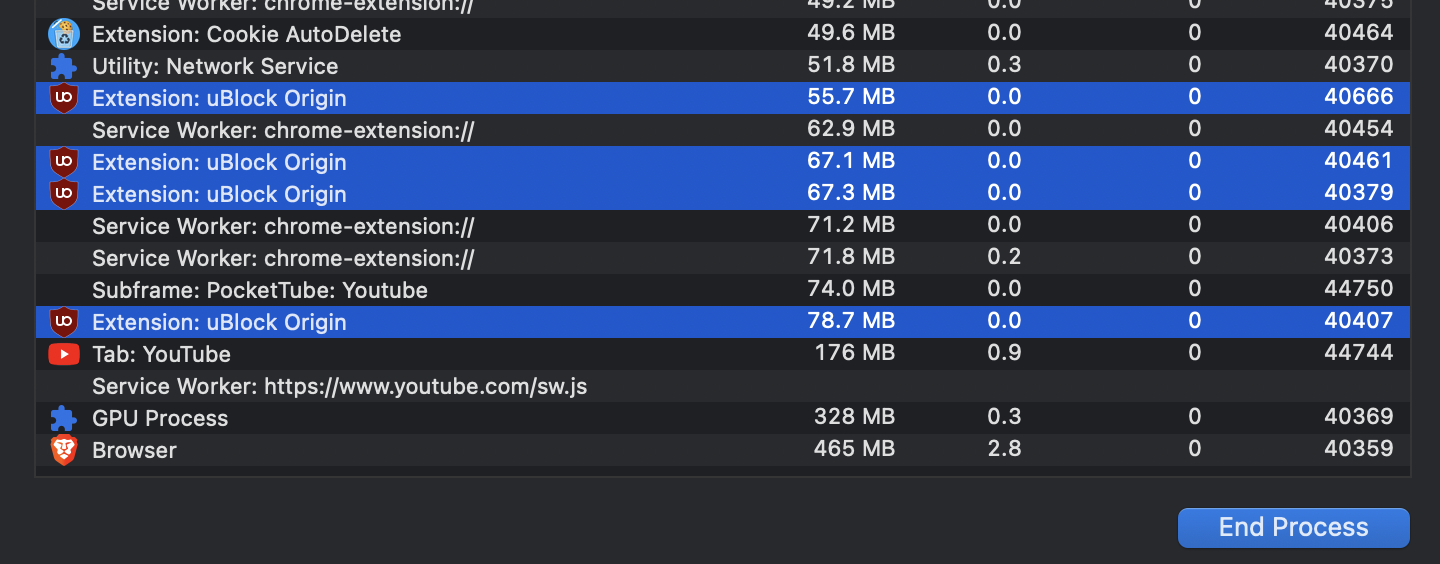Click the End Process button
The image size is (1440, 564).
coord(1293,528)
